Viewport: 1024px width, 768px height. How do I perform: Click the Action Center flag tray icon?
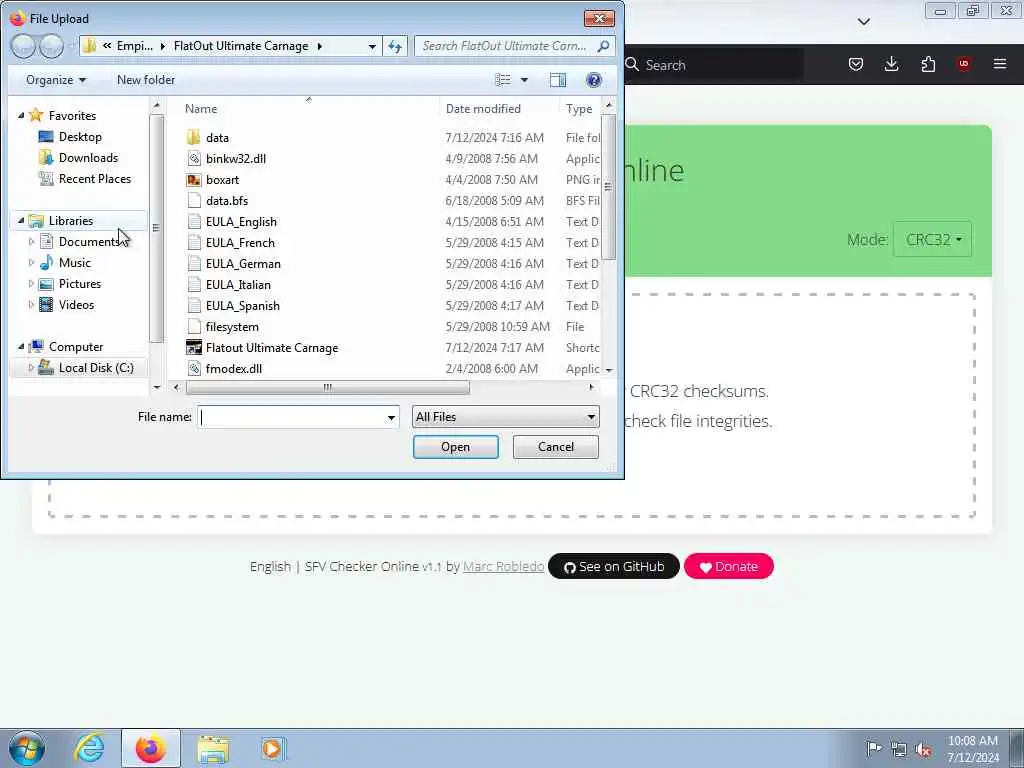(x=874, y=749)
